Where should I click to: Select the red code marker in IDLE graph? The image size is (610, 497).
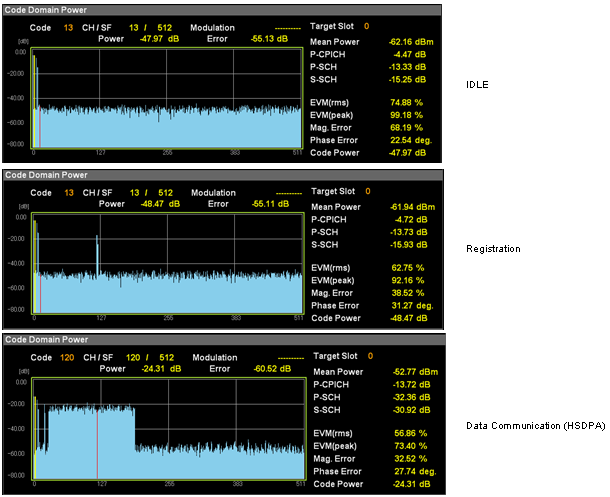40,127
